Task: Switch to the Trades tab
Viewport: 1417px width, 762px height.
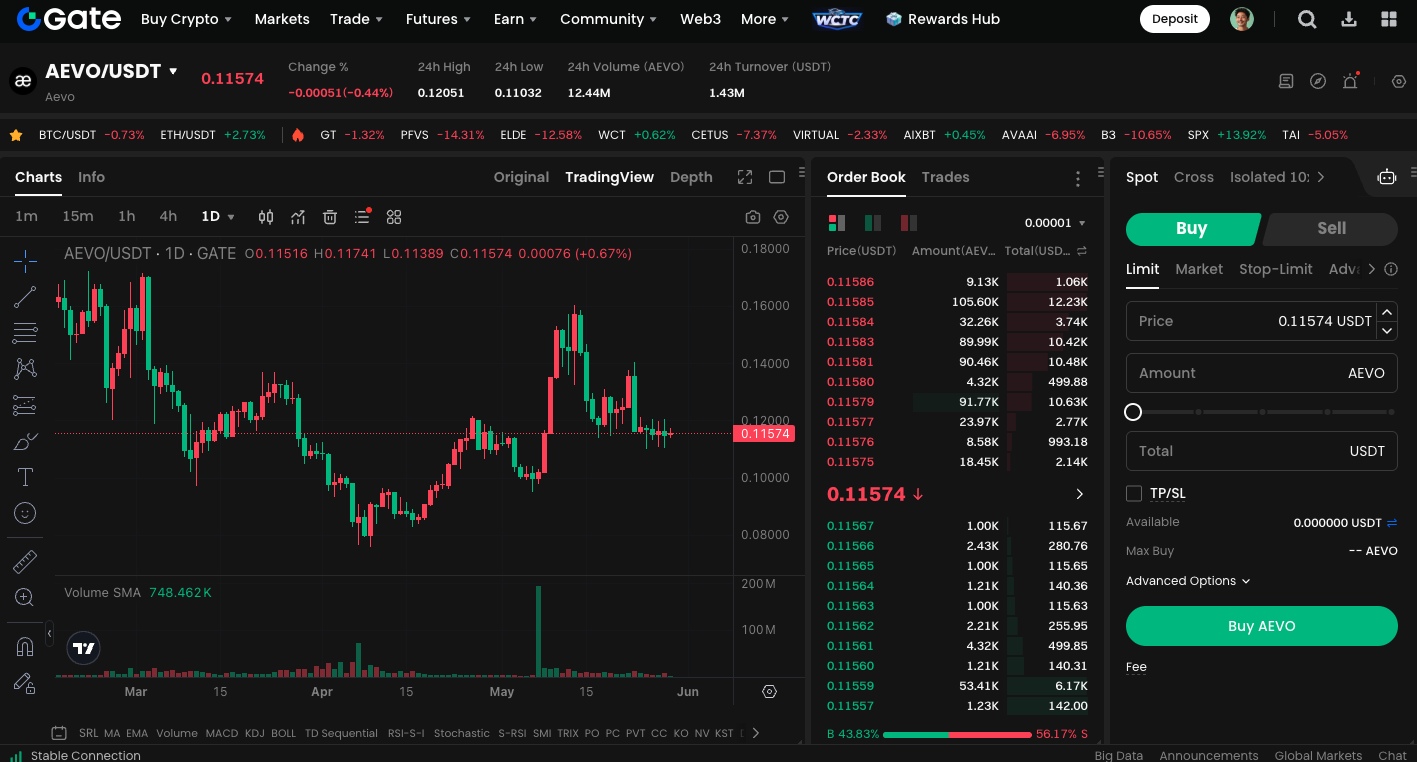Action: pos(945,177)
